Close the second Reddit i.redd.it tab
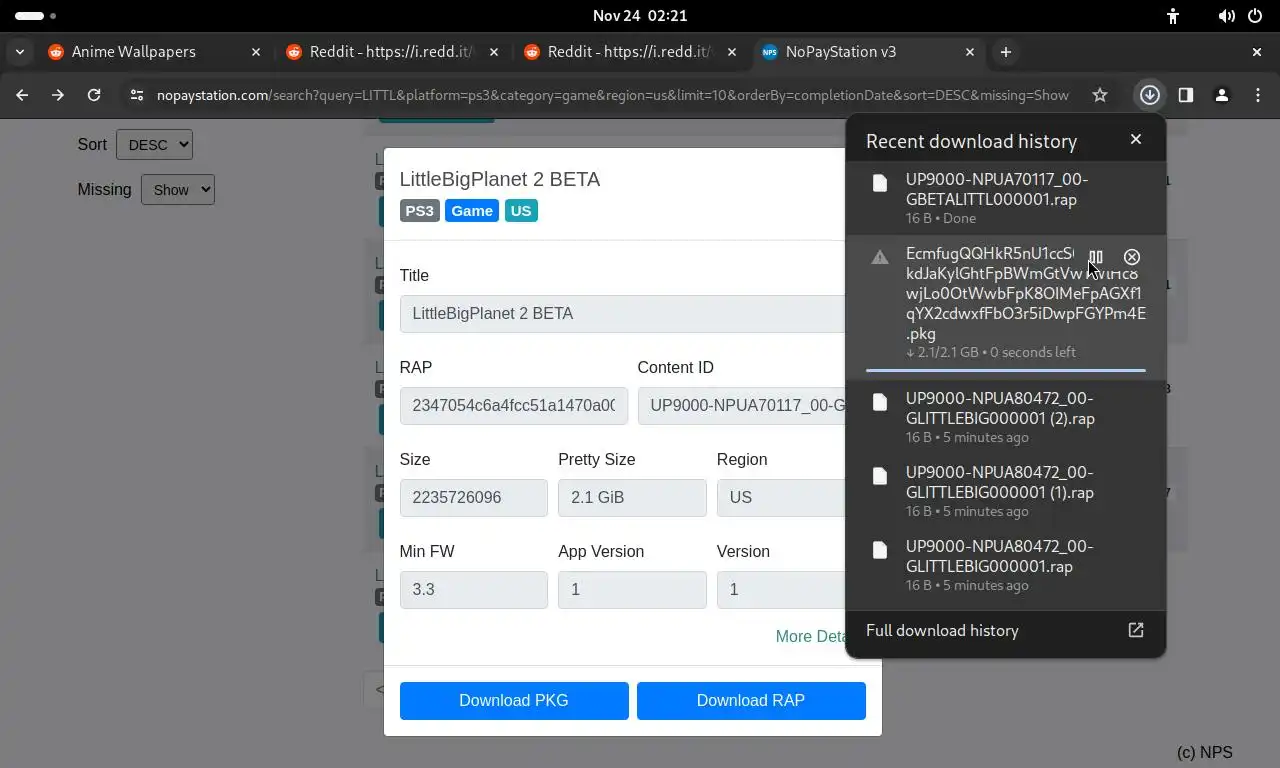Image resolution: width=1280 pixels, height=768 pixels. (732, 52)
